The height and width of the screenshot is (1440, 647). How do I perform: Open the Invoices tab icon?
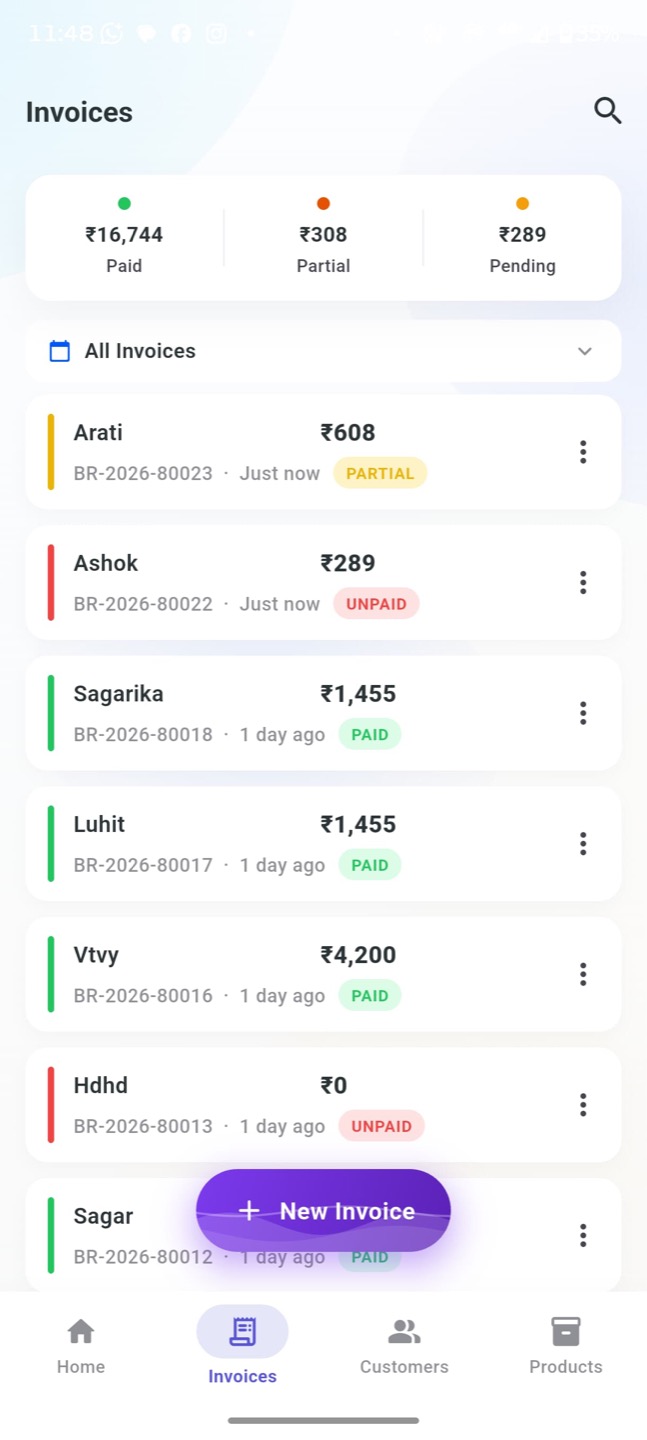tap(242, 1331)
